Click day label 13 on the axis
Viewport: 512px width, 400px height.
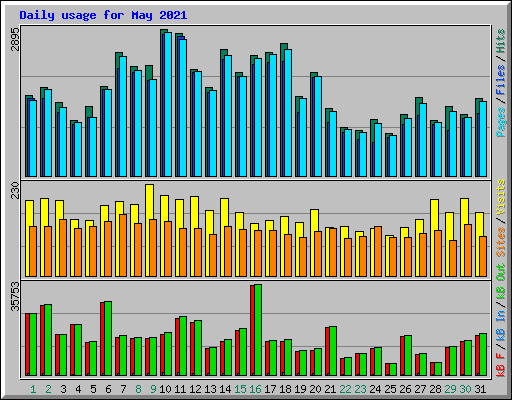click(x=210, y=389)
